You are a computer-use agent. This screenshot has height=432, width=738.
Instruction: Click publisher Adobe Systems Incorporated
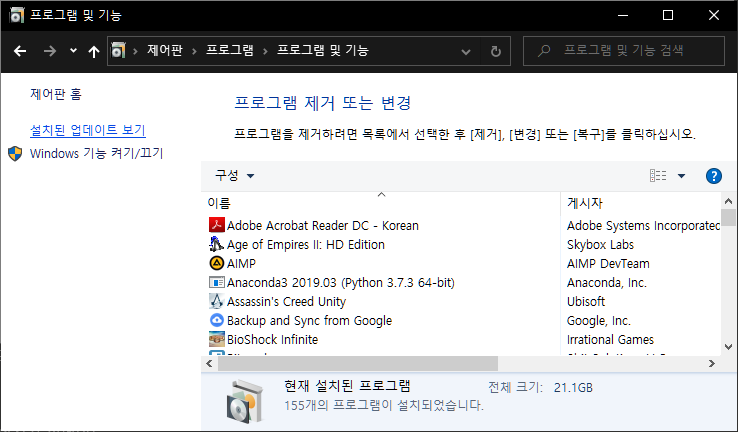click(643, 226)
